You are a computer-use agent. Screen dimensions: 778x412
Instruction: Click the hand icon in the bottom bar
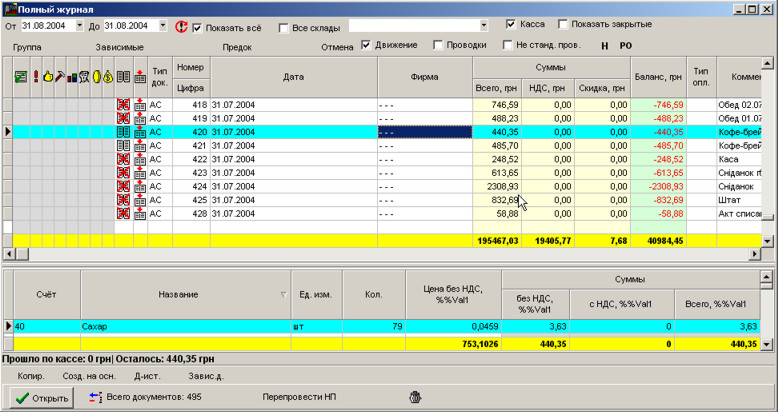coord(415,397)
